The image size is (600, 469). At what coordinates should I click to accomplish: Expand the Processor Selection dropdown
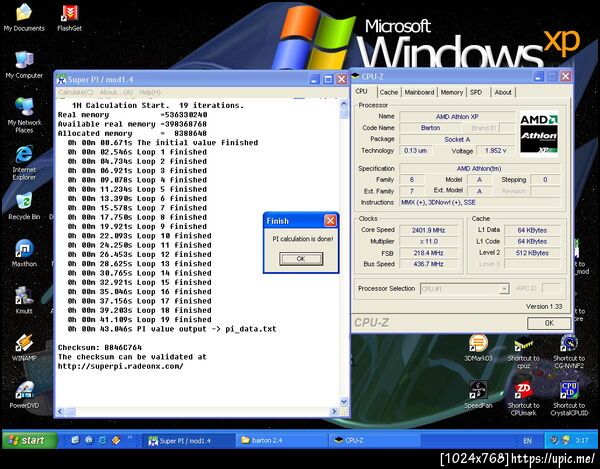[505, 289]
